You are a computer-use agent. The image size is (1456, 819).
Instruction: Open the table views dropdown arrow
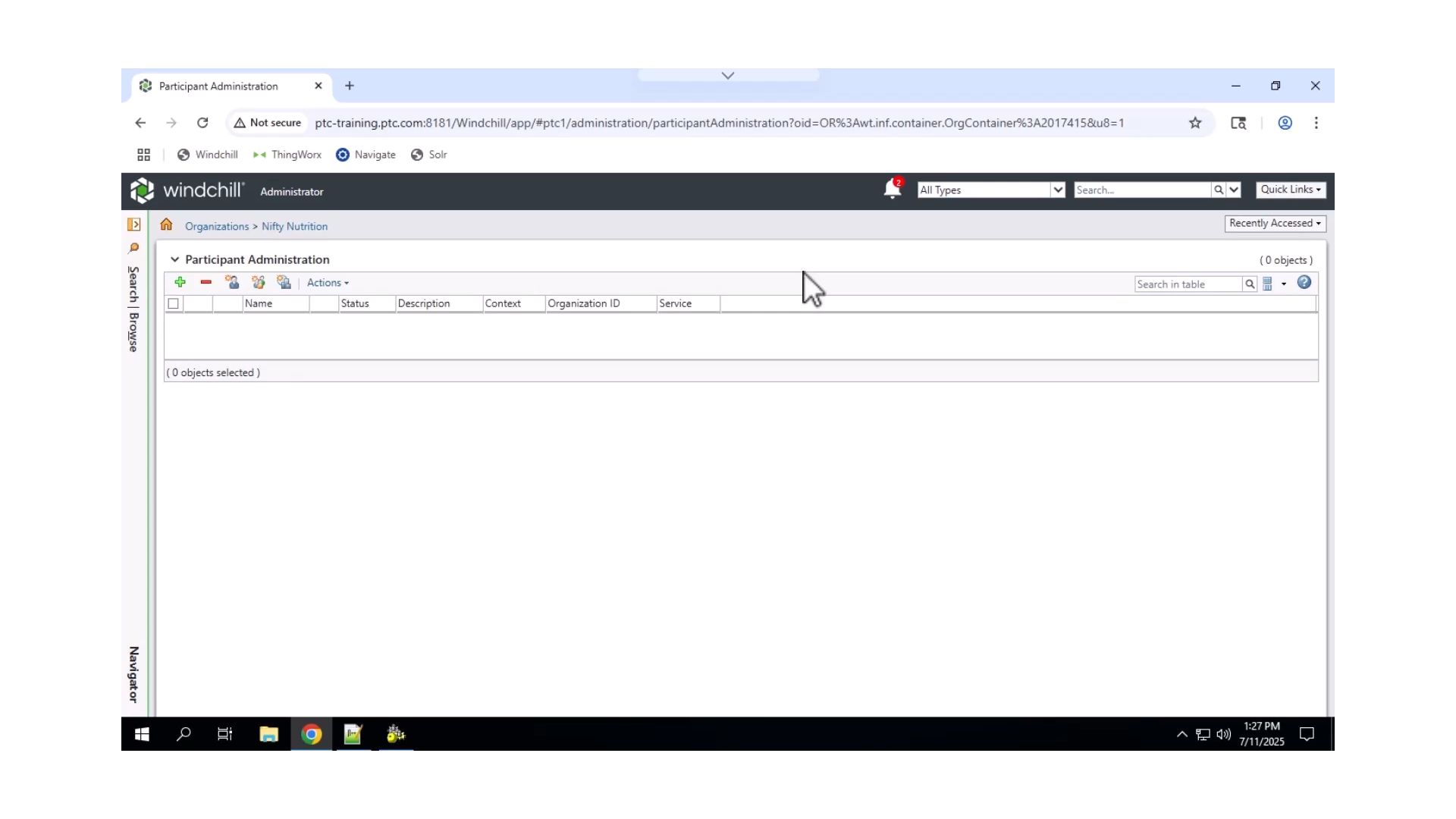pos(1284,284)
